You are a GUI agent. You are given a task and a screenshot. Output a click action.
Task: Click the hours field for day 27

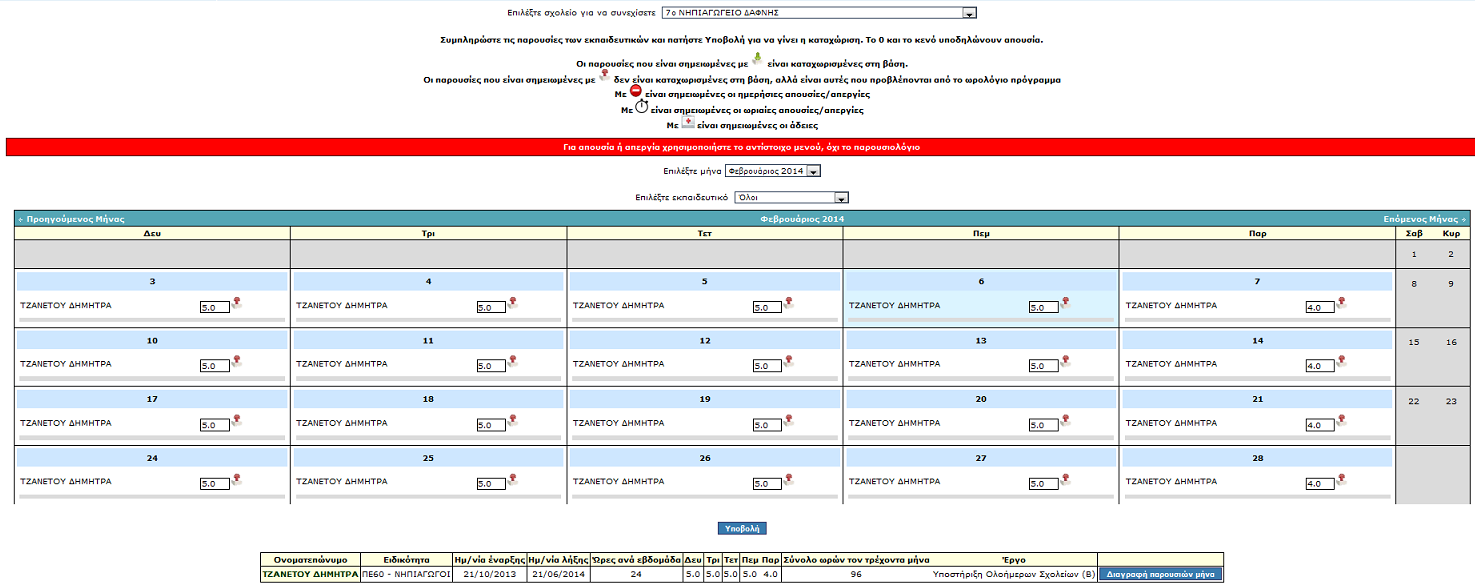pos(1043,484)
